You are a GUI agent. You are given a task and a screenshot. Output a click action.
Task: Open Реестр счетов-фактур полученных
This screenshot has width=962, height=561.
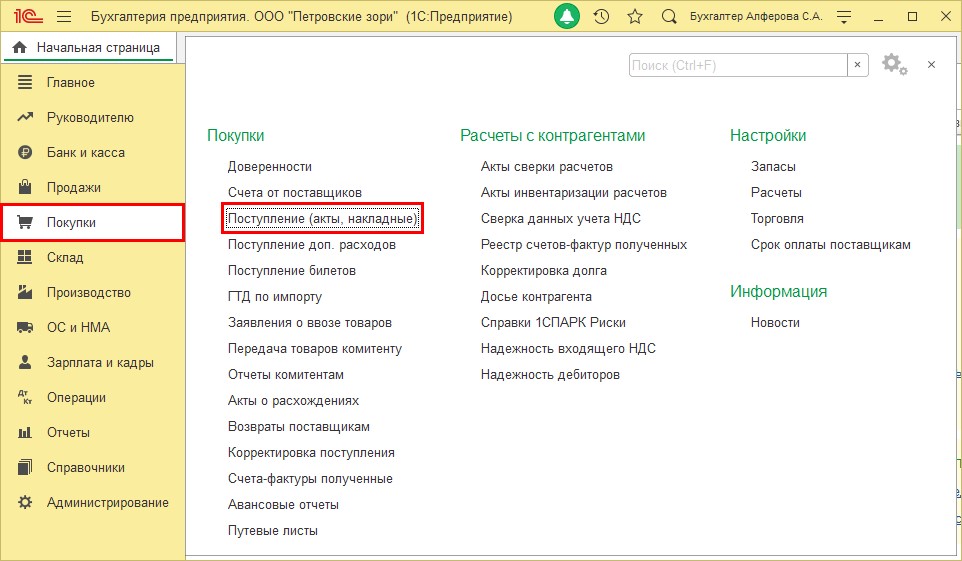tap(584, 244)
